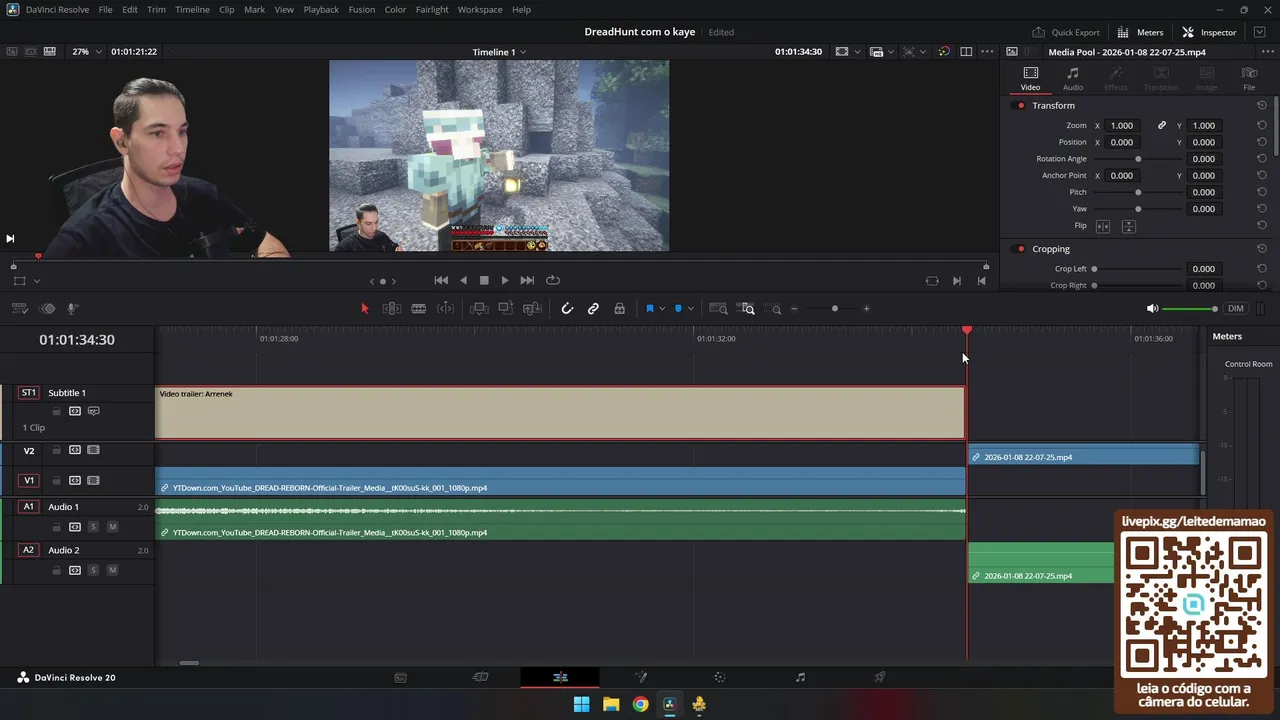Click the insert clip edit icon
The height and width of the screenshot is (720, 1280).
479,309
